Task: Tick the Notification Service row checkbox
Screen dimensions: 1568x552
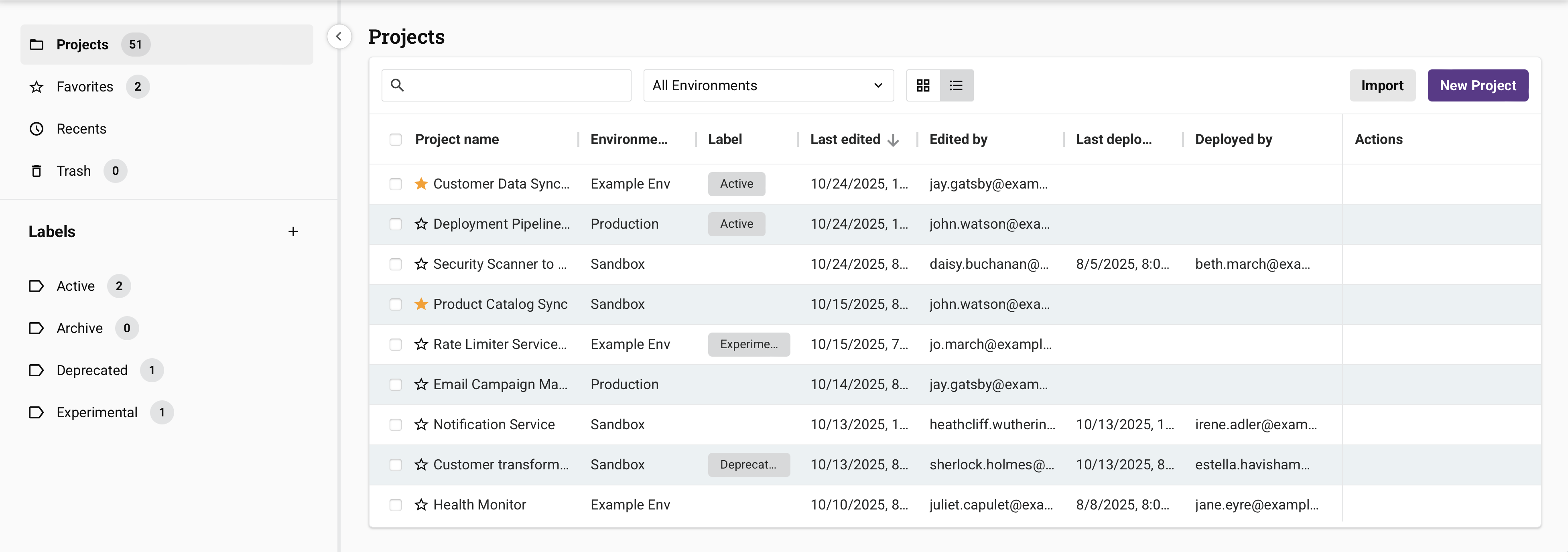Action: point(396,425)
